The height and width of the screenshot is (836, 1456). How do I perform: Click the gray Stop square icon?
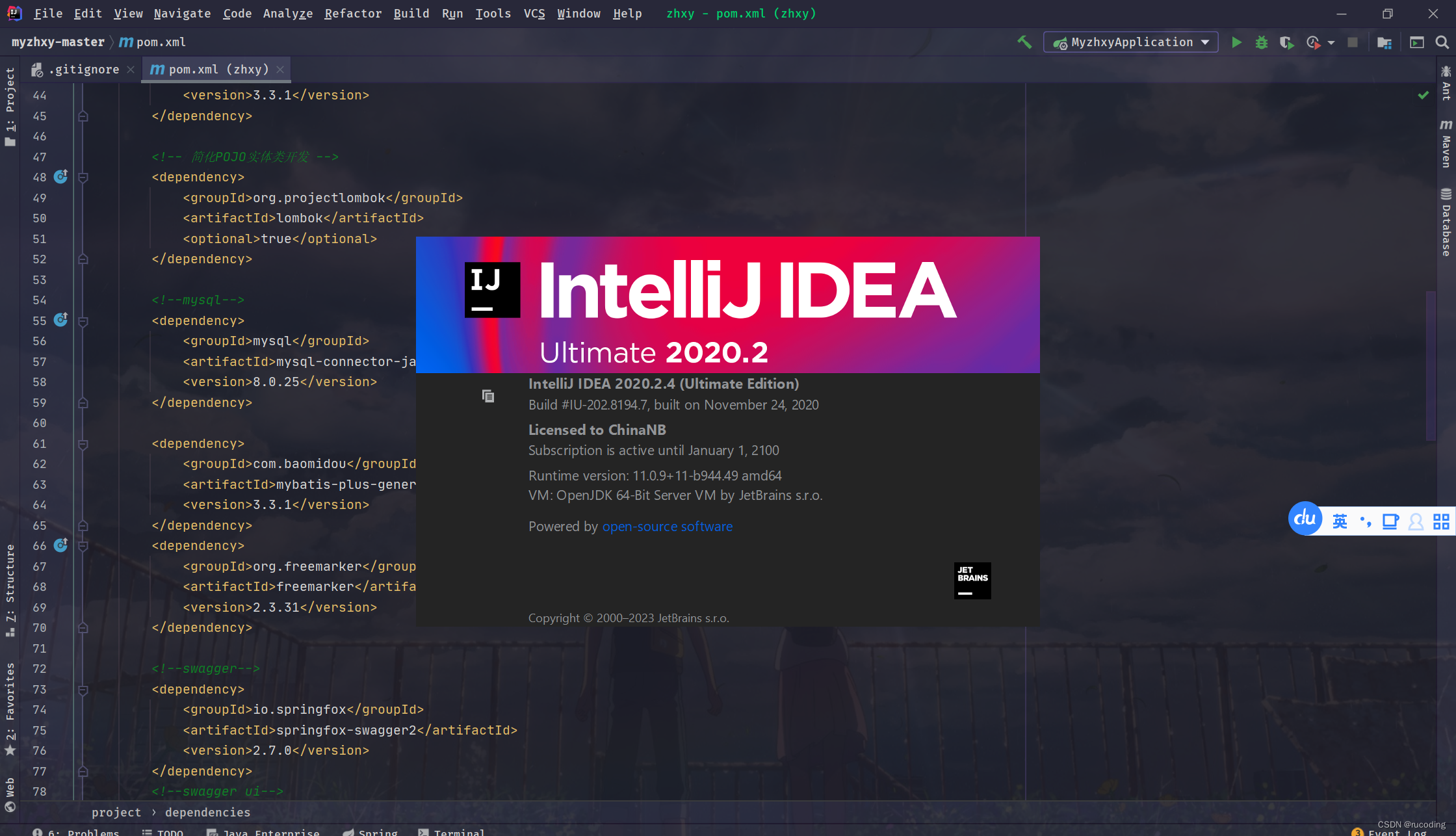tap(1353, 42)
